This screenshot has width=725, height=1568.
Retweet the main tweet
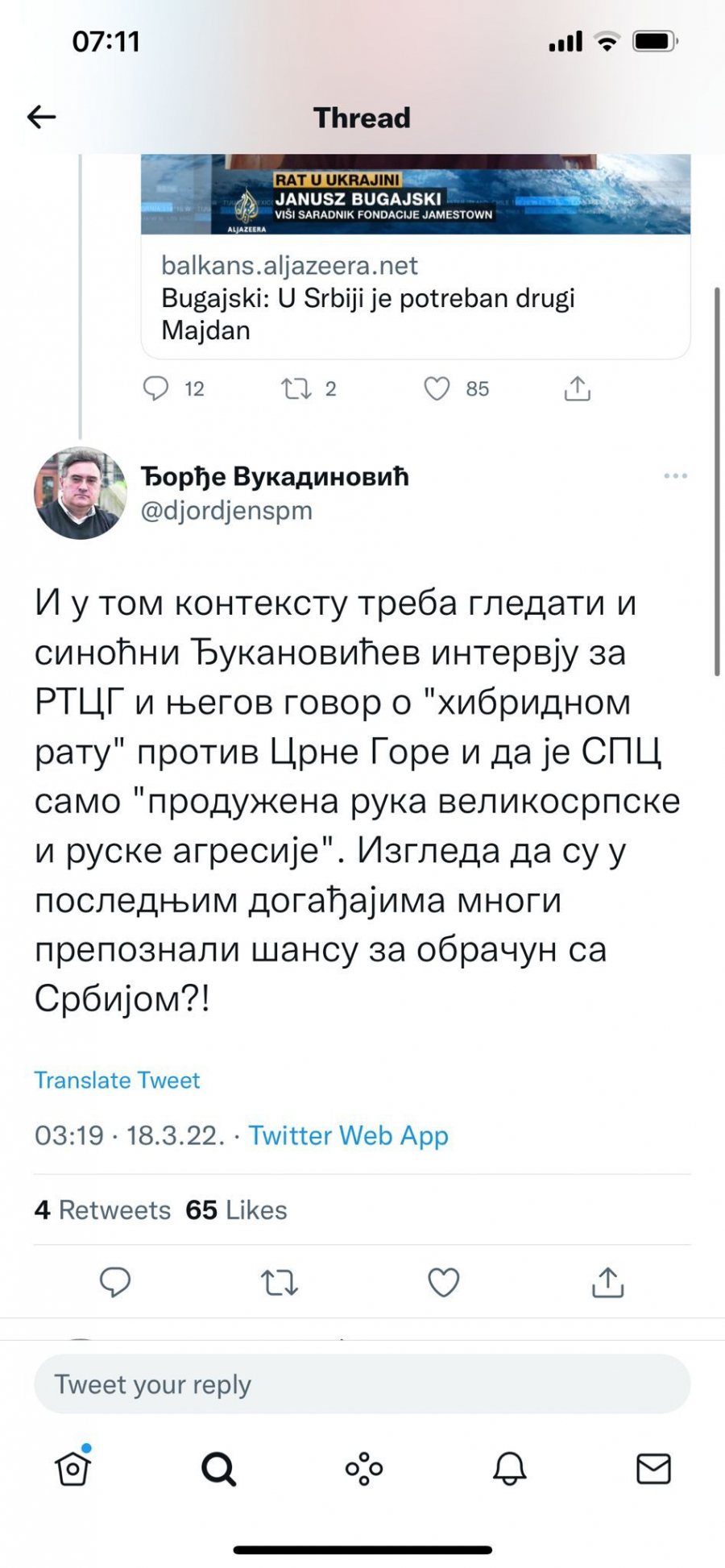280,1282
